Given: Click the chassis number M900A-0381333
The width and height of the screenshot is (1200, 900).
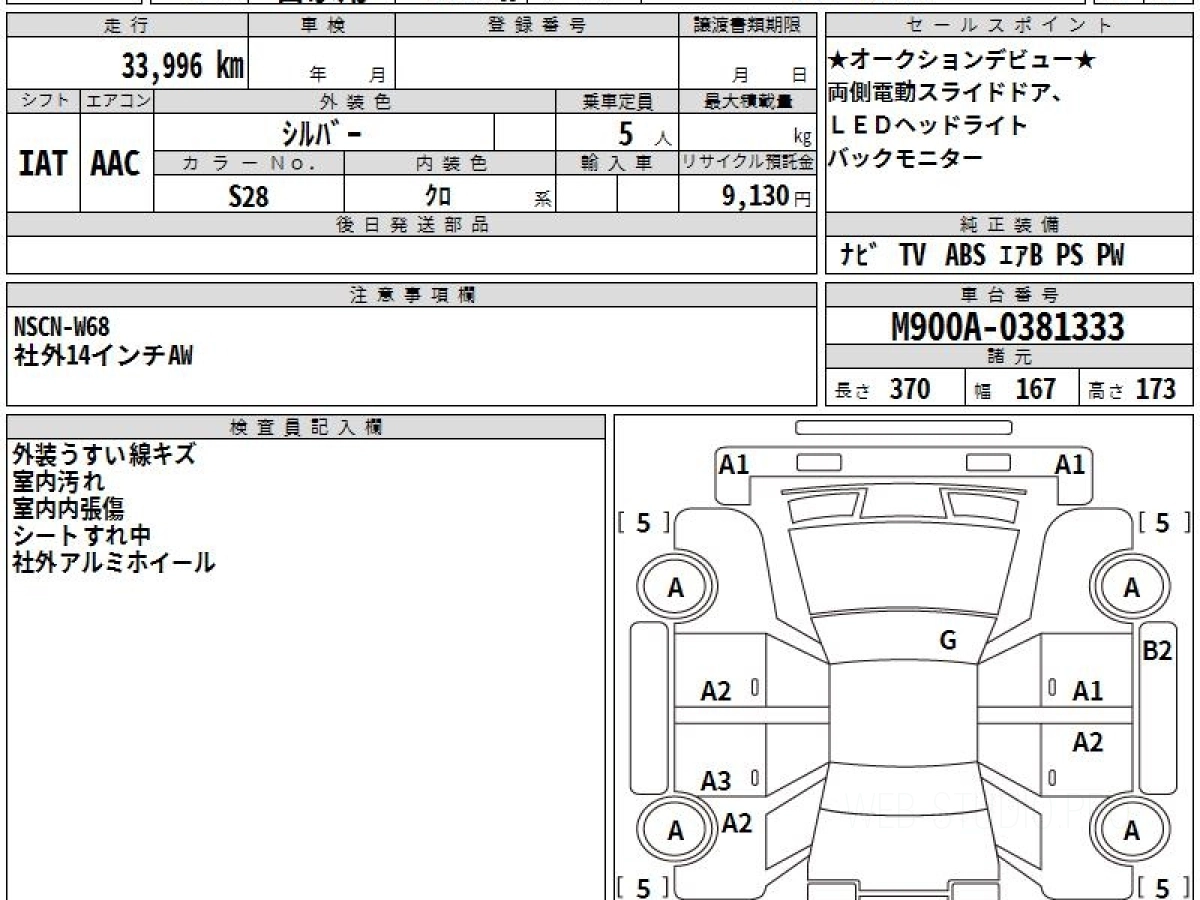Looking at the screenshot, I should pyautogui.click(x=1008, y=327).
